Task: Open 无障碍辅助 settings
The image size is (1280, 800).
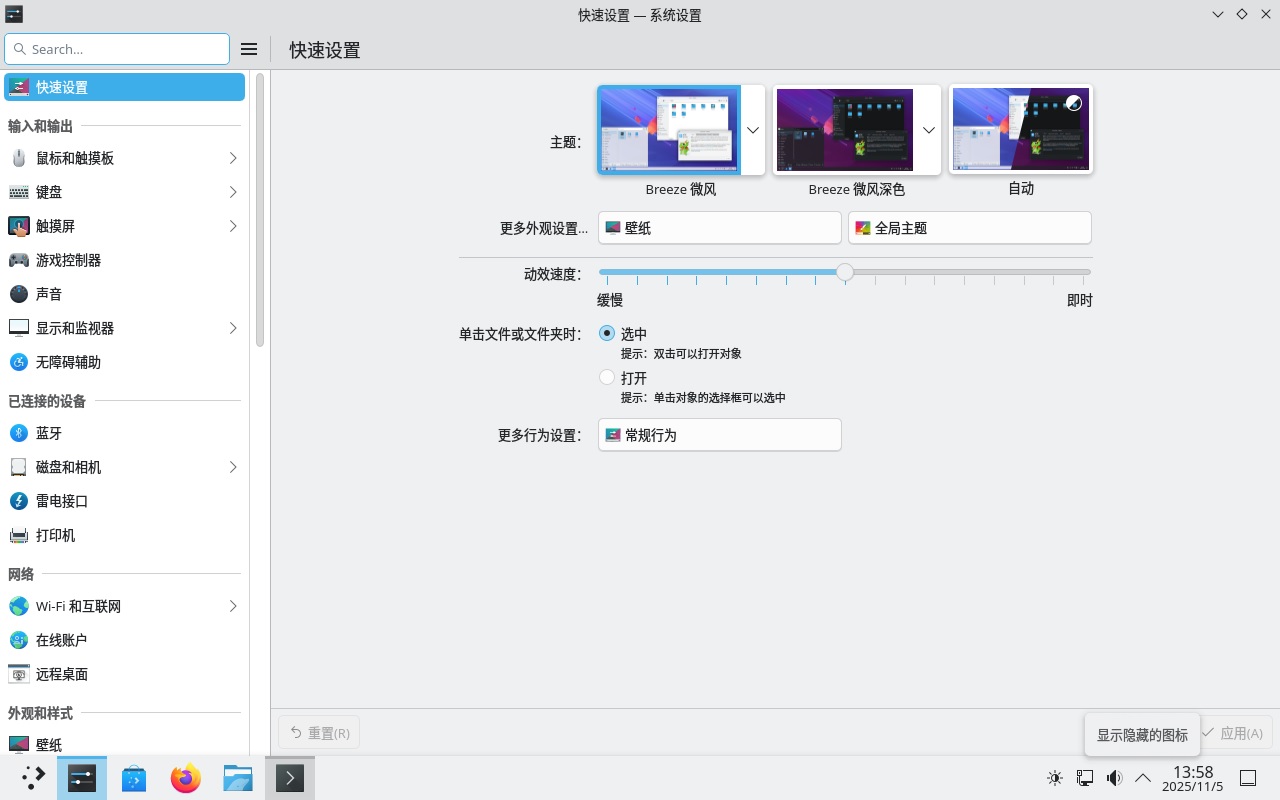Action: (65, 362)
